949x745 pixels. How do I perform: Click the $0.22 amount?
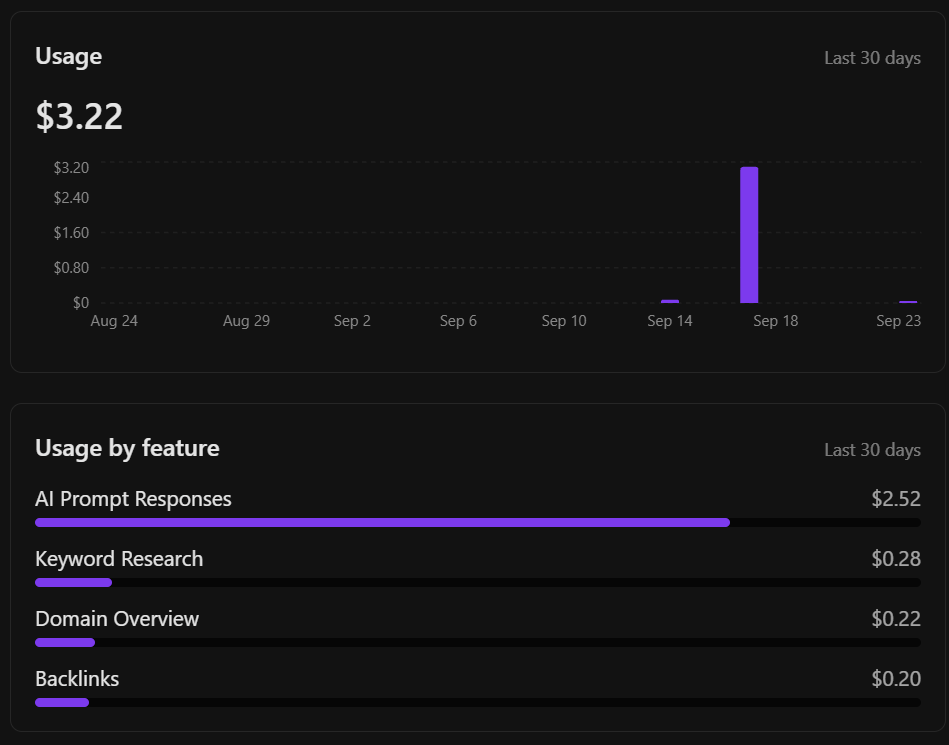click(896, 619)
